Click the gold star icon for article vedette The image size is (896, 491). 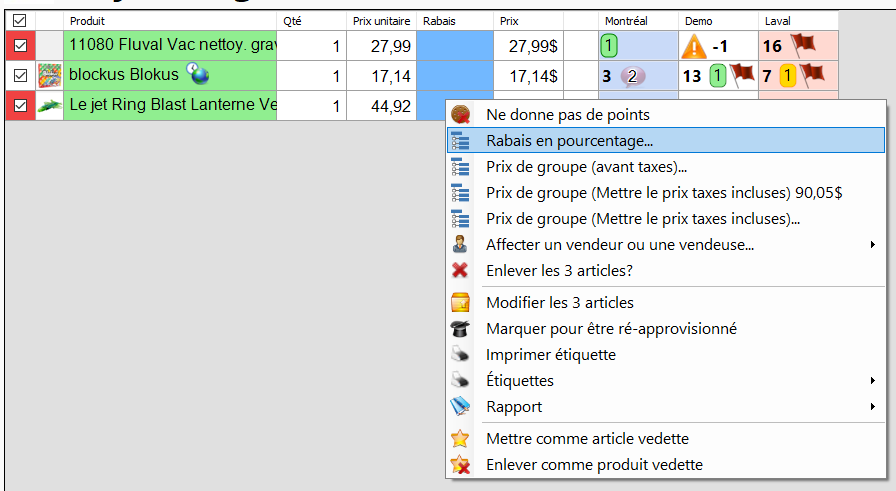460,438
